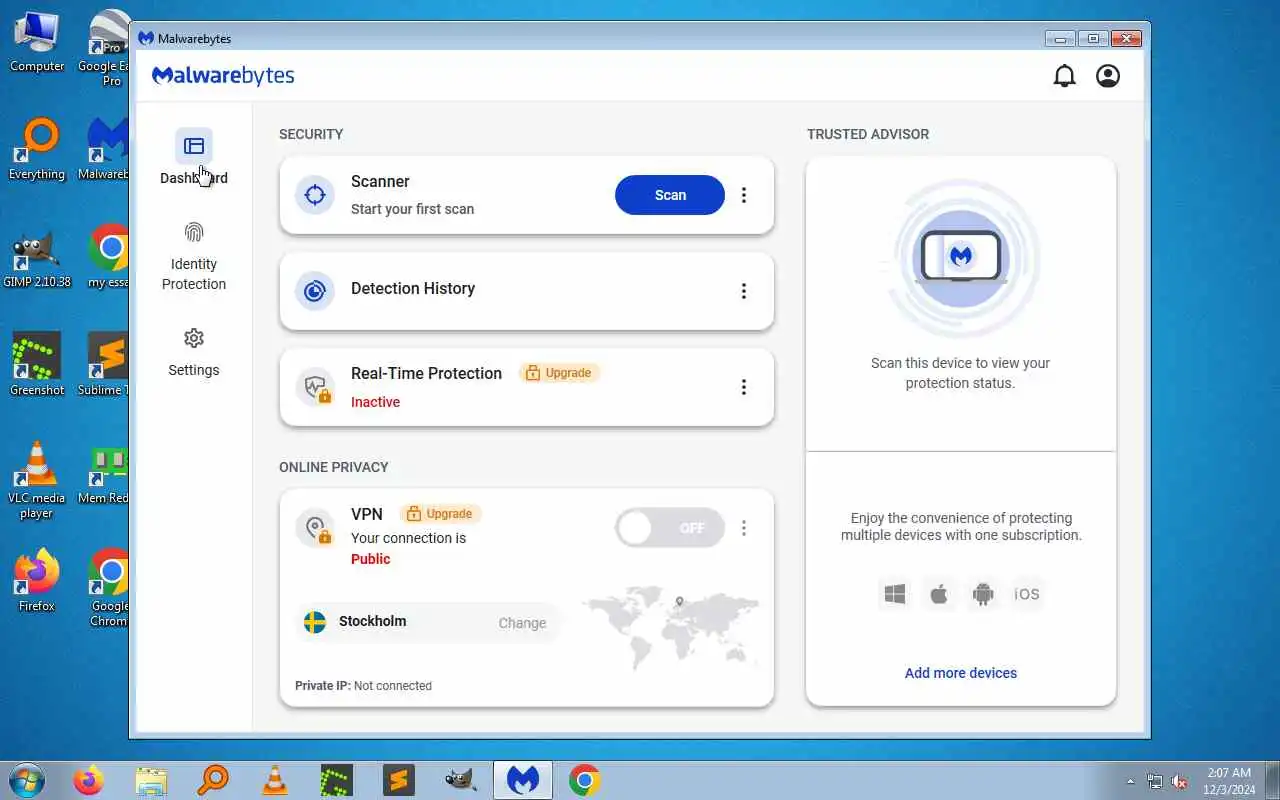
Task: Start a scan with the Scan button
Action: (670, 195)
